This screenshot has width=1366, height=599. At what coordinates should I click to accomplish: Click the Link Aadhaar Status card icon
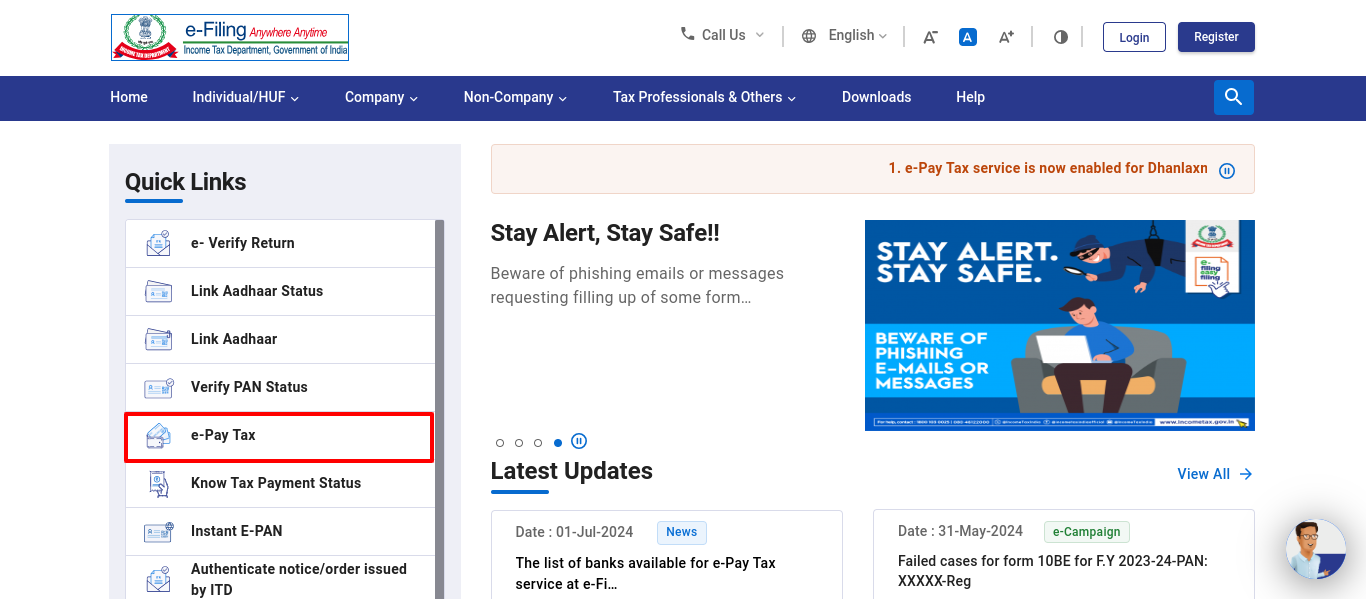[158, 291]
